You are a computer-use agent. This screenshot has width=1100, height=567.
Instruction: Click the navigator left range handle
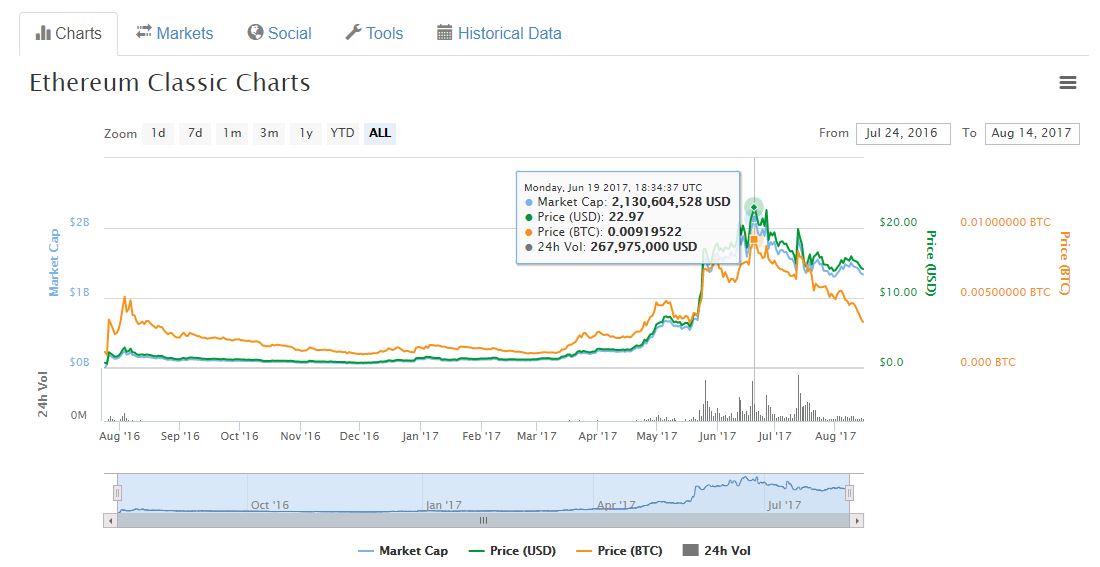[118, 493]
